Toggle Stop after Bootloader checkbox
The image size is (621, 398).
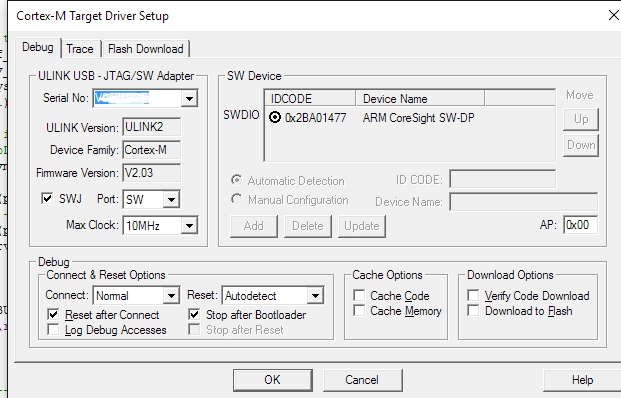click(x=194, y=315)
